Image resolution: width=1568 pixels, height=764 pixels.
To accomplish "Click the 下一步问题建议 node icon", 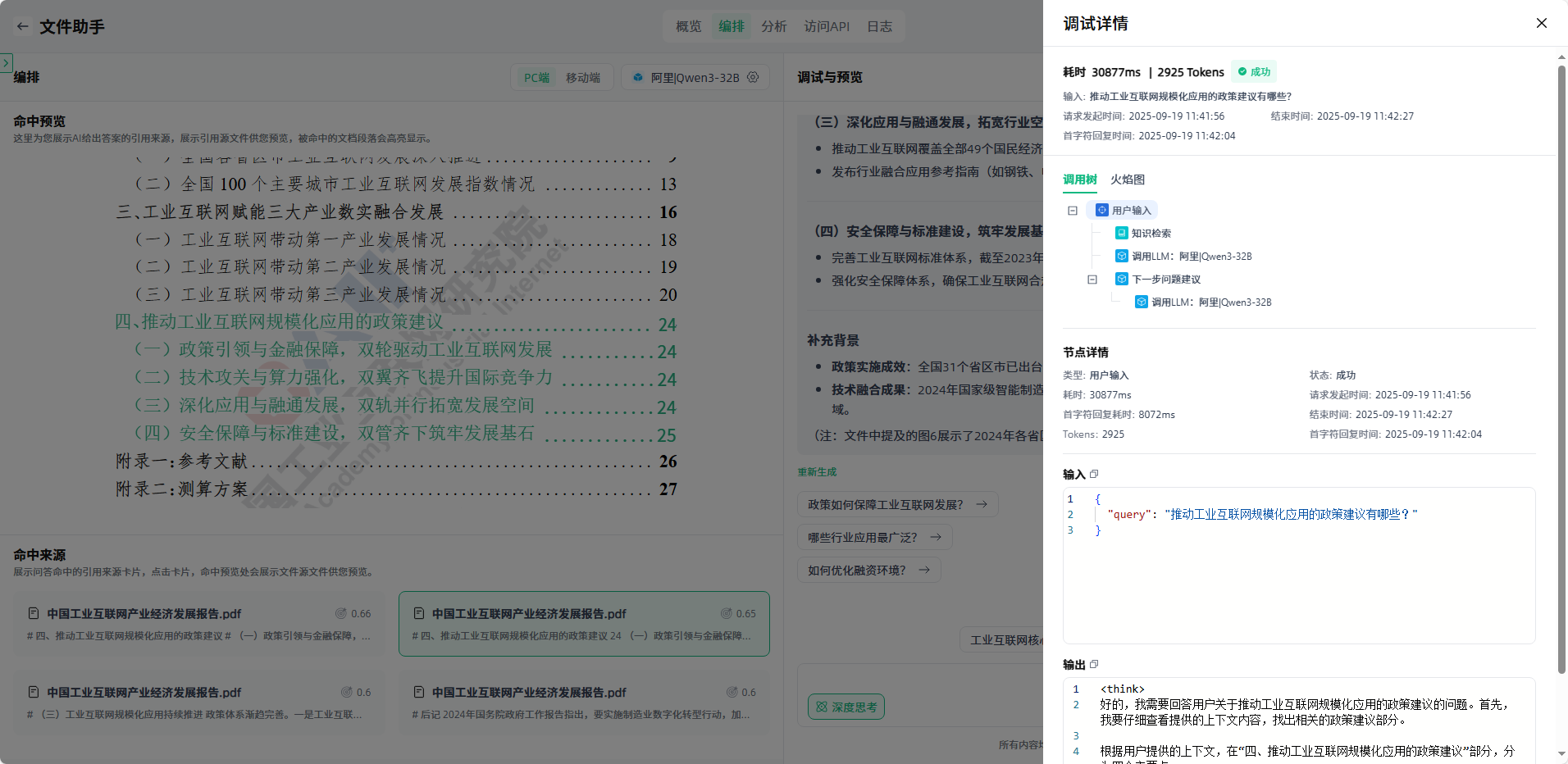I will point(1121,280).
